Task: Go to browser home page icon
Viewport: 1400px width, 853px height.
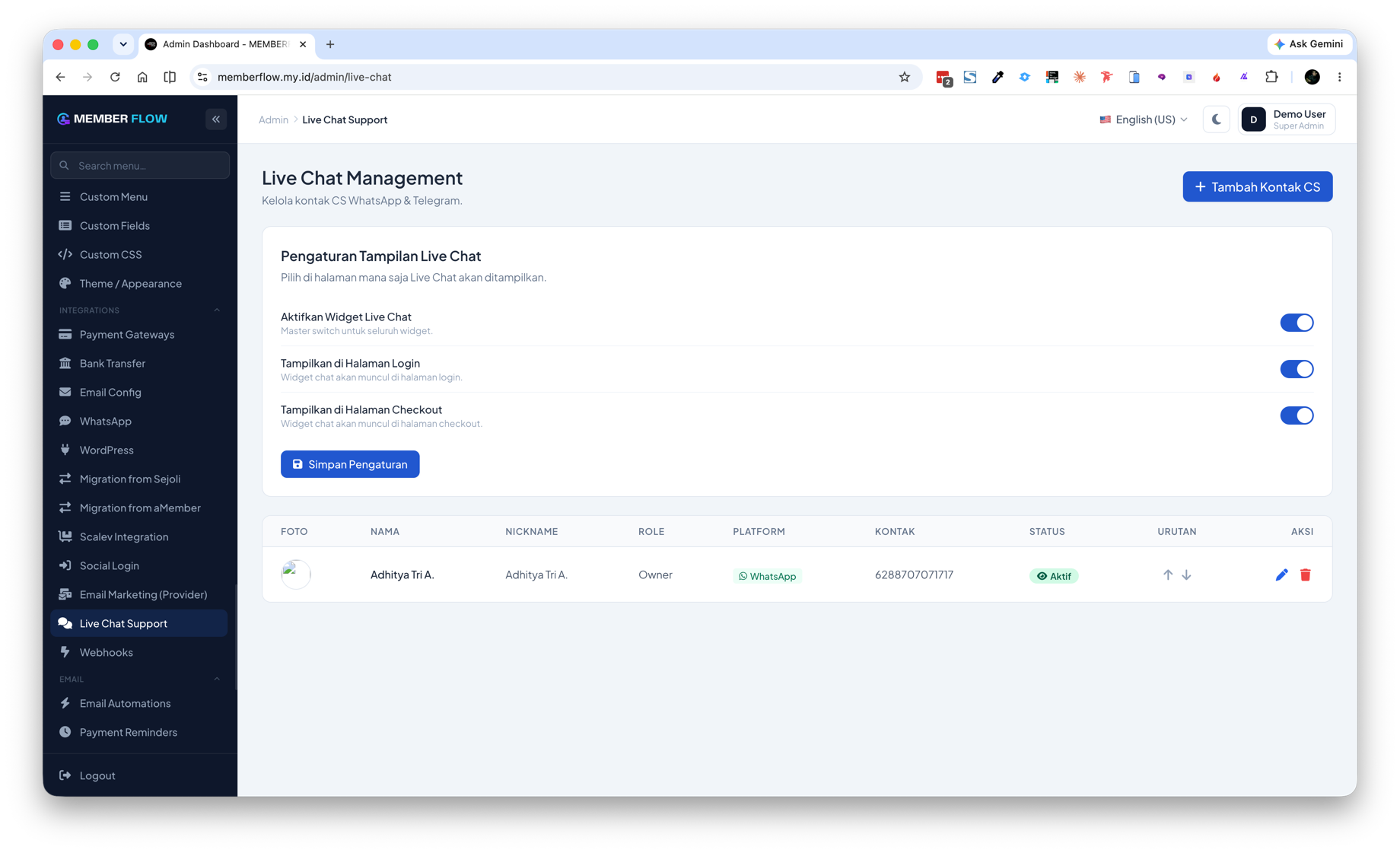Action: point(142,77)
